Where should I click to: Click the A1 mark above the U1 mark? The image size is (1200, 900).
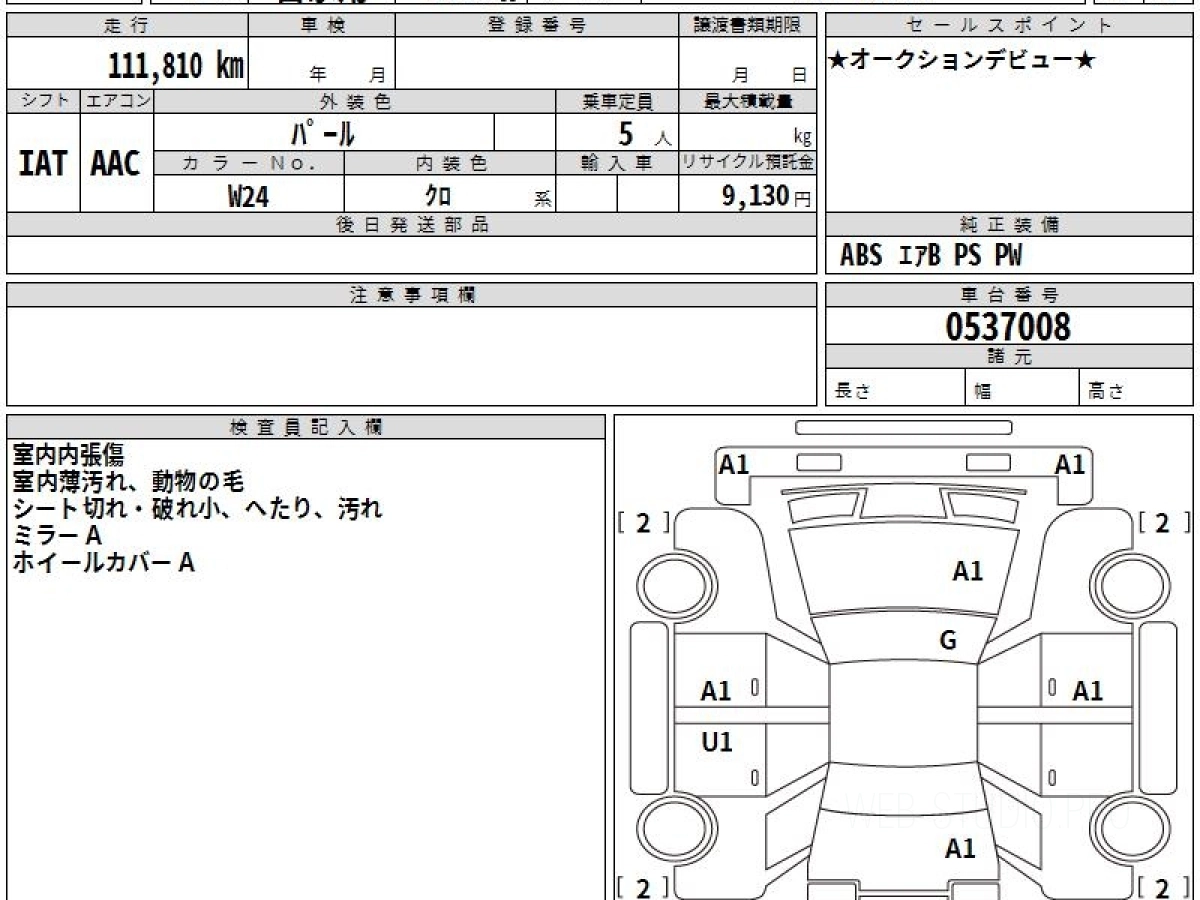(716, 690)
